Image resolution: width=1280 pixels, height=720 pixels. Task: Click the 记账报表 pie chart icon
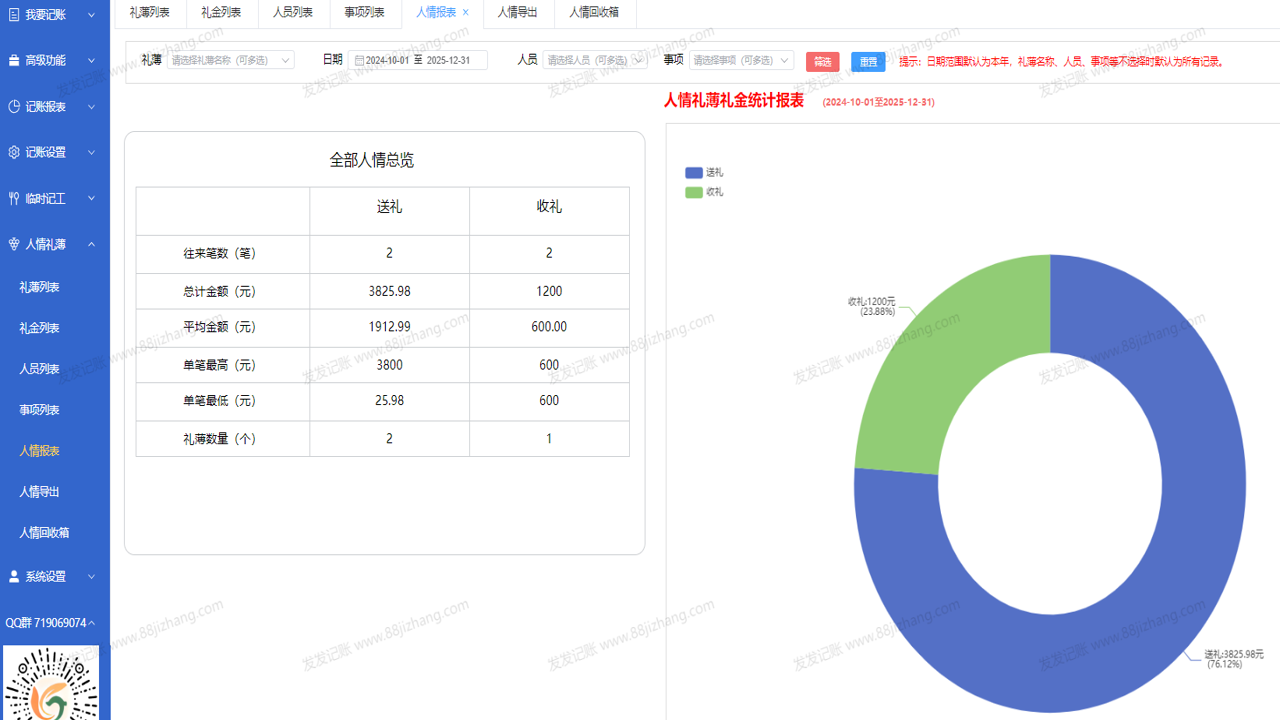click(x=14, y=107)
